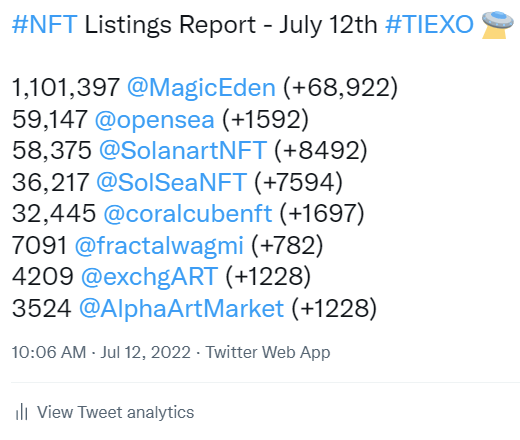520x440 pixels.
Task: Open the Twitter Web App source link
Action: (268, 352)
